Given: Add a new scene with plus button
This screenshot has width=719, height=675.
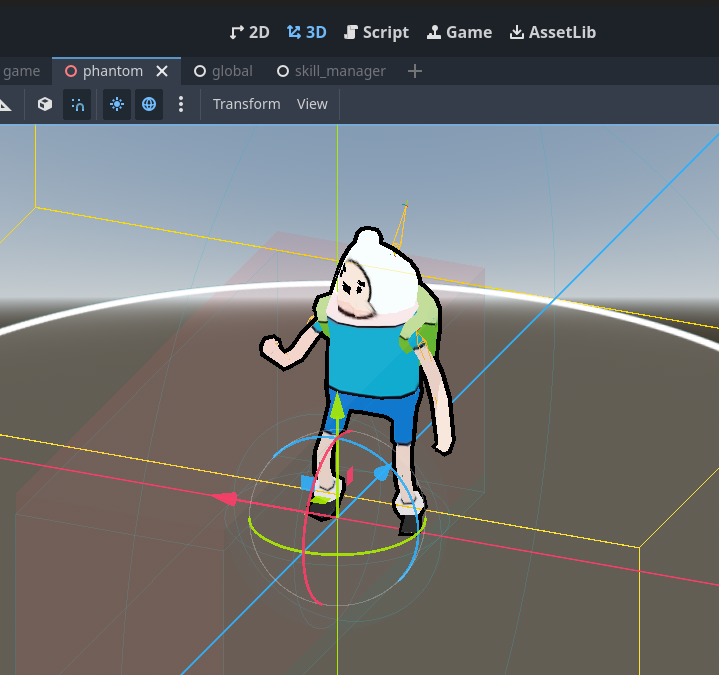Looking at the screenshot, I should pos(415,72).
